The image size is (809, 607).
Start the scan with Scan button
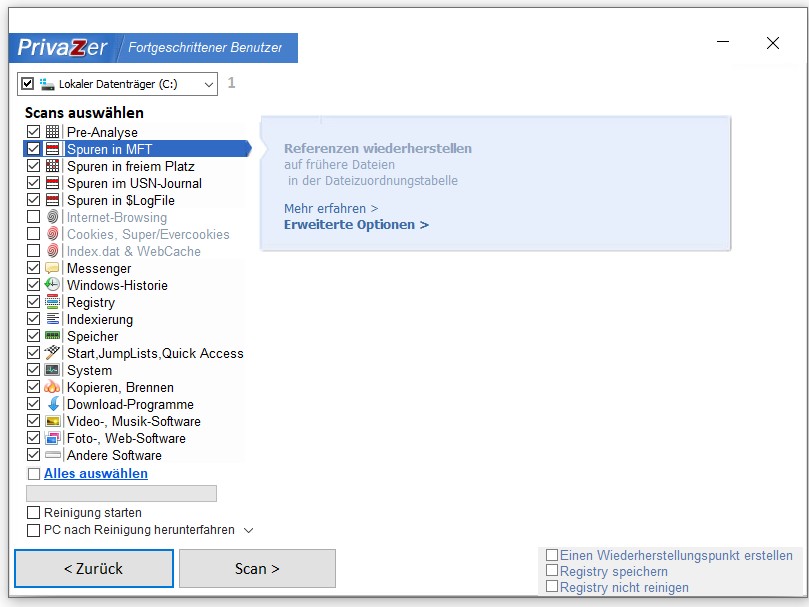coord(257,568)
